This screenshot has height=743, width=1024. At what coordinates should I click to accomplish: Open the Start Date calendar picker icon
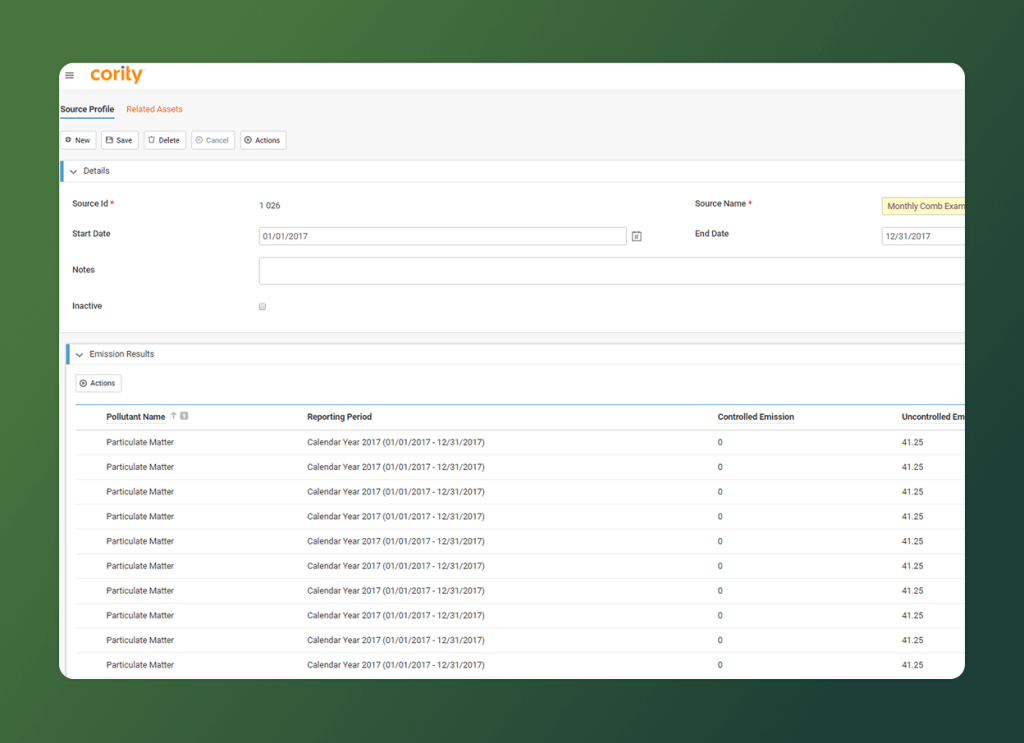coord(637,236)
